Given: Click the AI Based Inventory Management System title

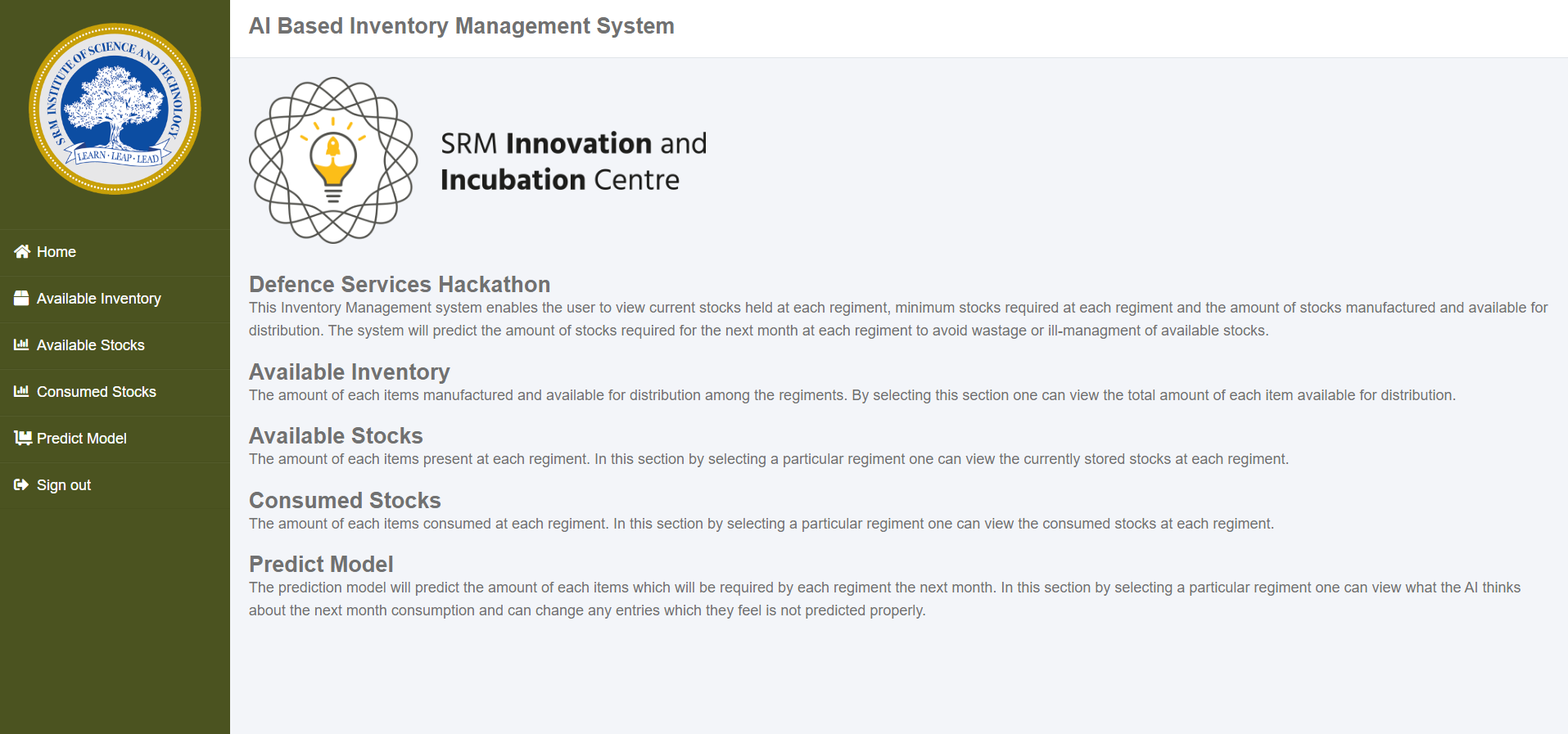Looking at the screenshot, I should coord(462,26).
